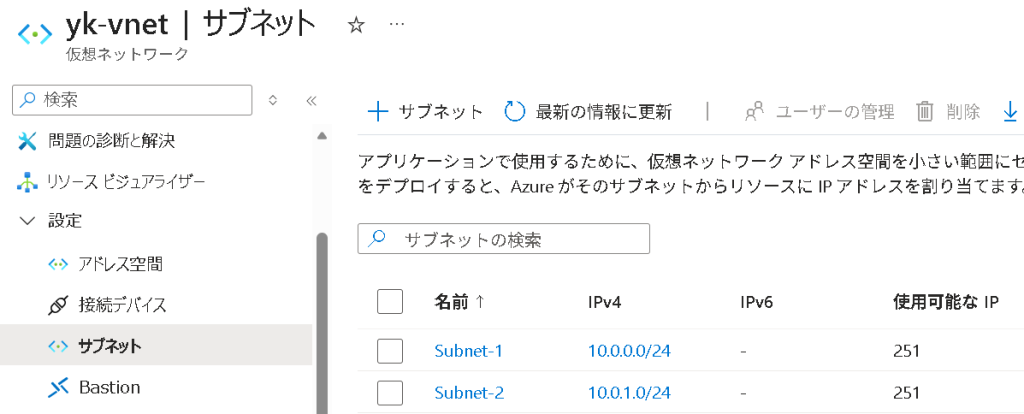The image size is (1024, 414).
Task: Open Bastion from the sidebar
Action: [108, 387]
